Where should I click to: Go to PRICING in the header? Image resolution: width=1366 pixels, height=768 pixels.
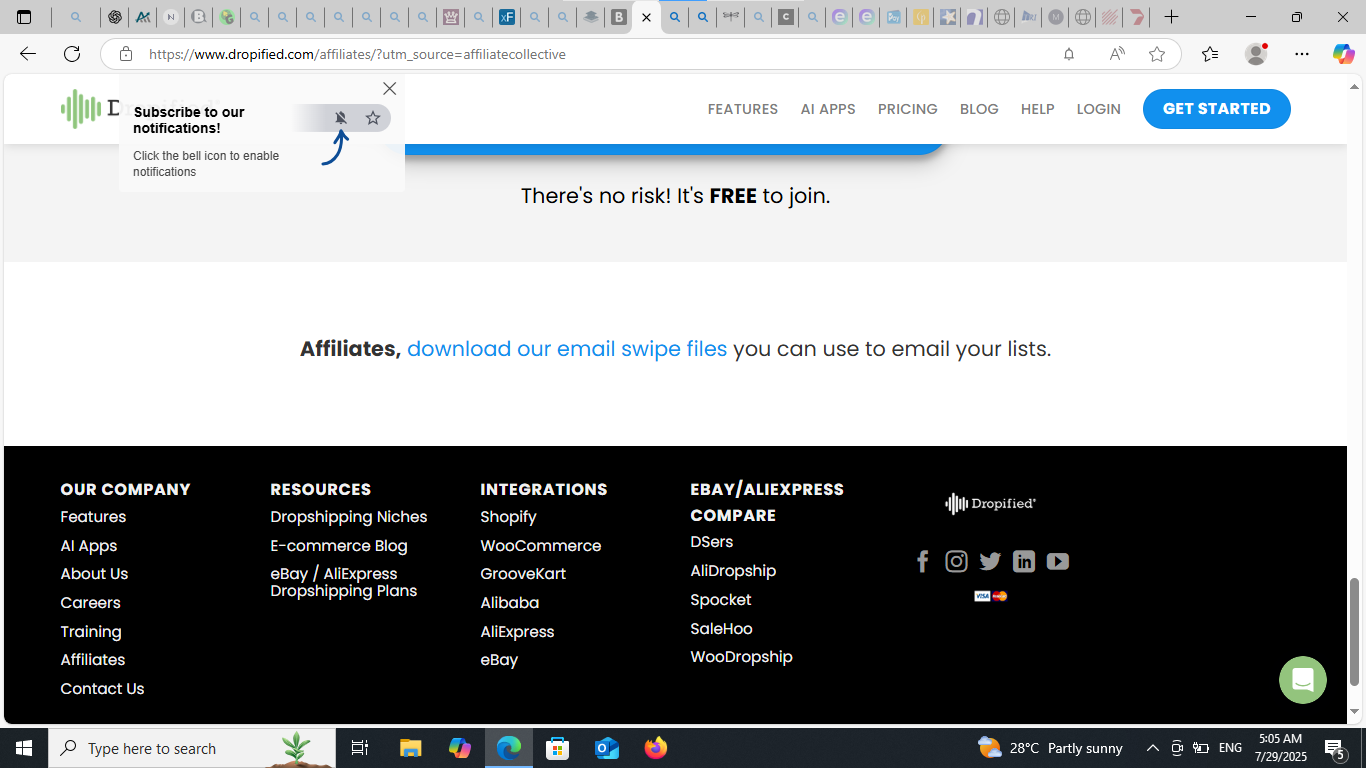coord(908,109)
